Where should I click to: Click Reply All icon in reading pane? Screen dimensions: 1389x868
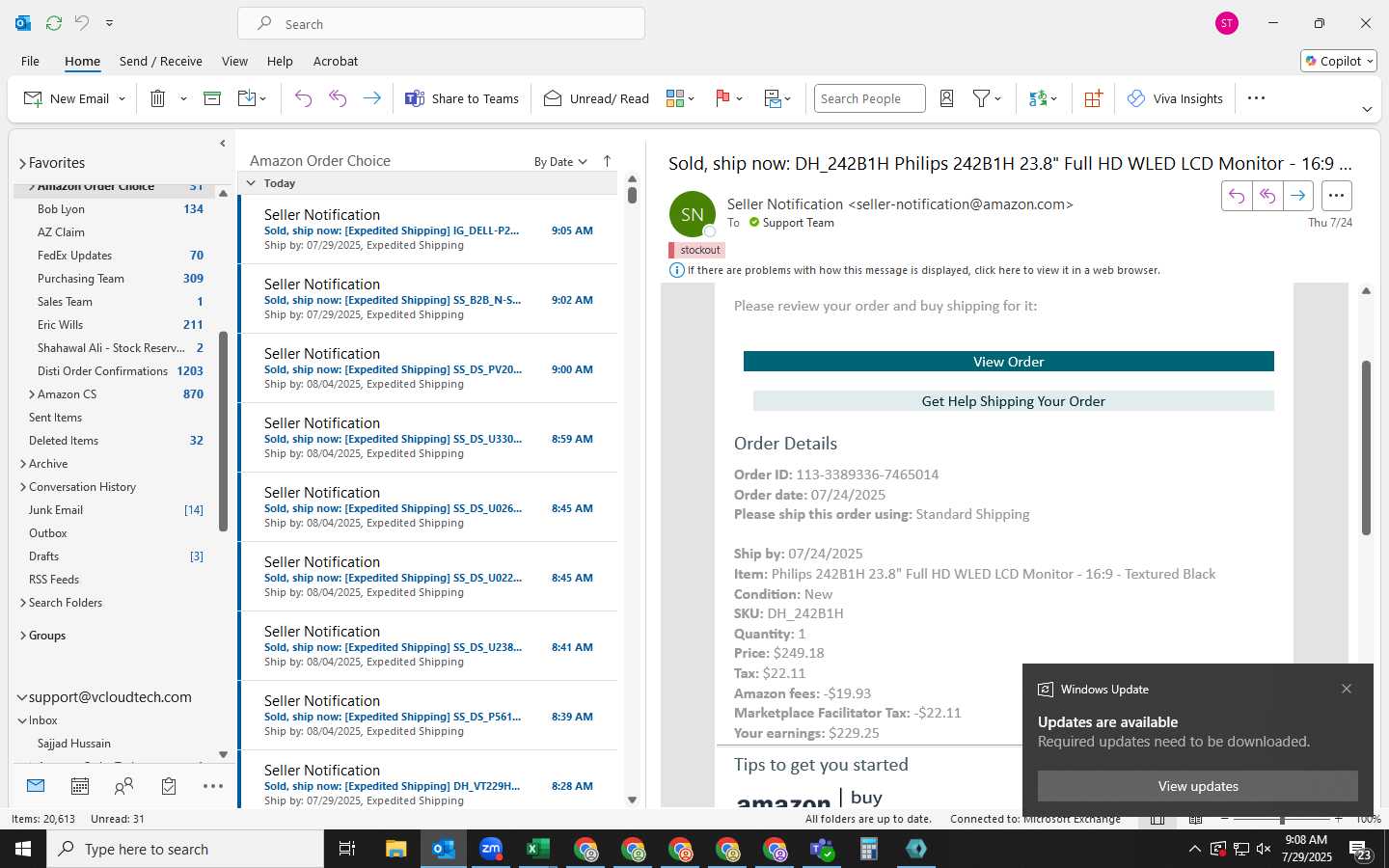tap(1267, 196)
